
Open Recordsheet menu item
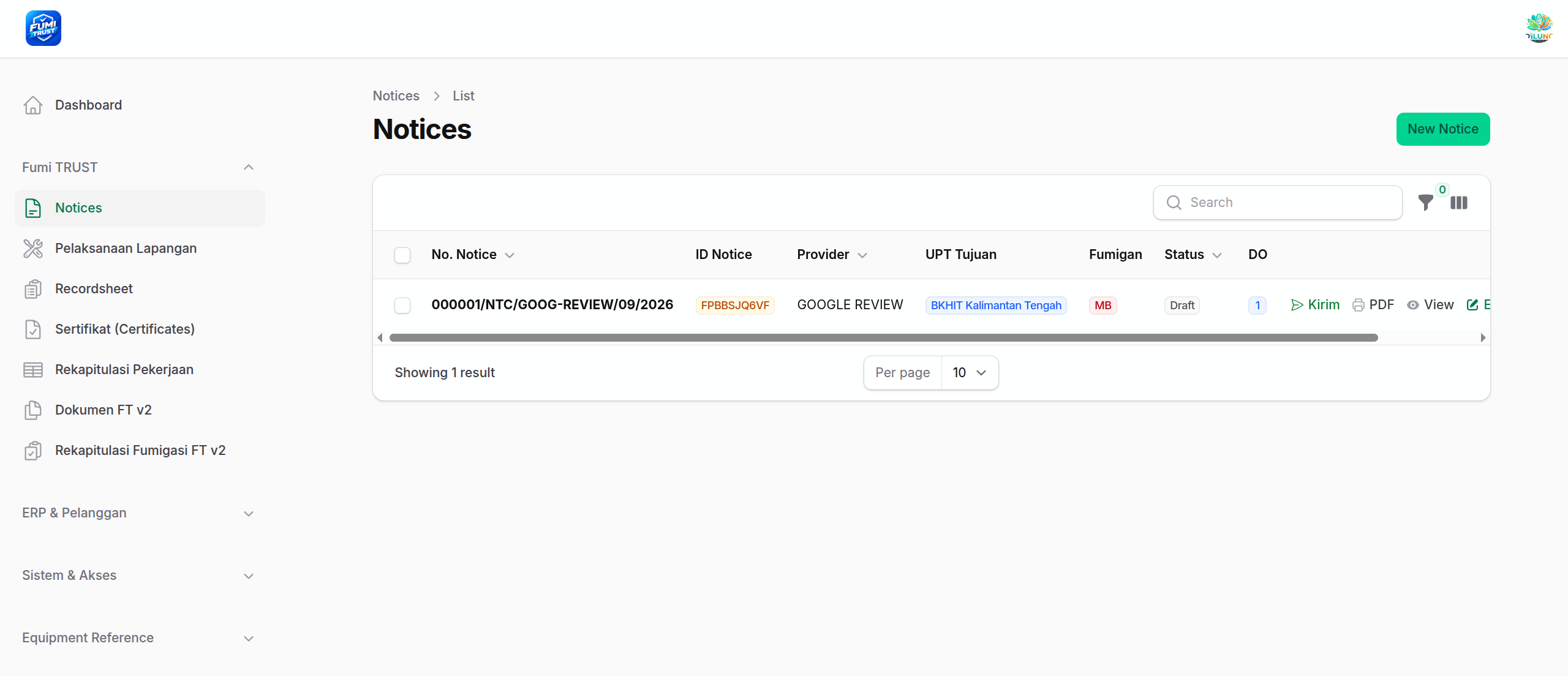(x=140, y=289)
